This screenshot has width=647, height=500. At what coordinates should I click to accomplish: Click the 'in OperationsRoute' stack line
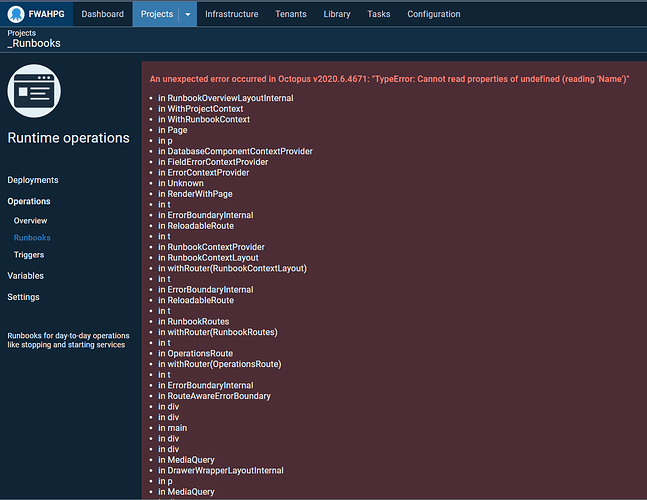coord(195,354)
